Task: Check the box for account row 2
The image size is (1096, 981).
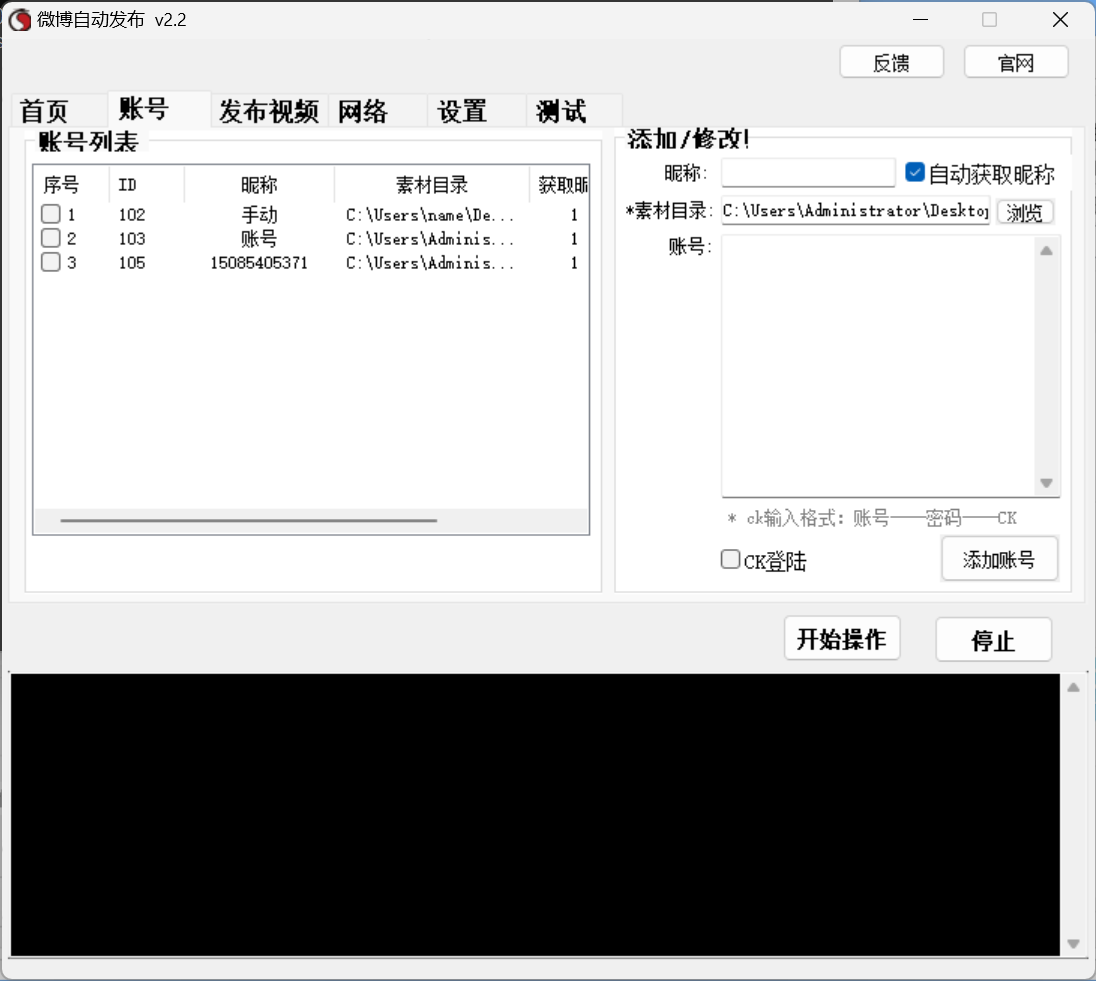Action: pos(50,238)
